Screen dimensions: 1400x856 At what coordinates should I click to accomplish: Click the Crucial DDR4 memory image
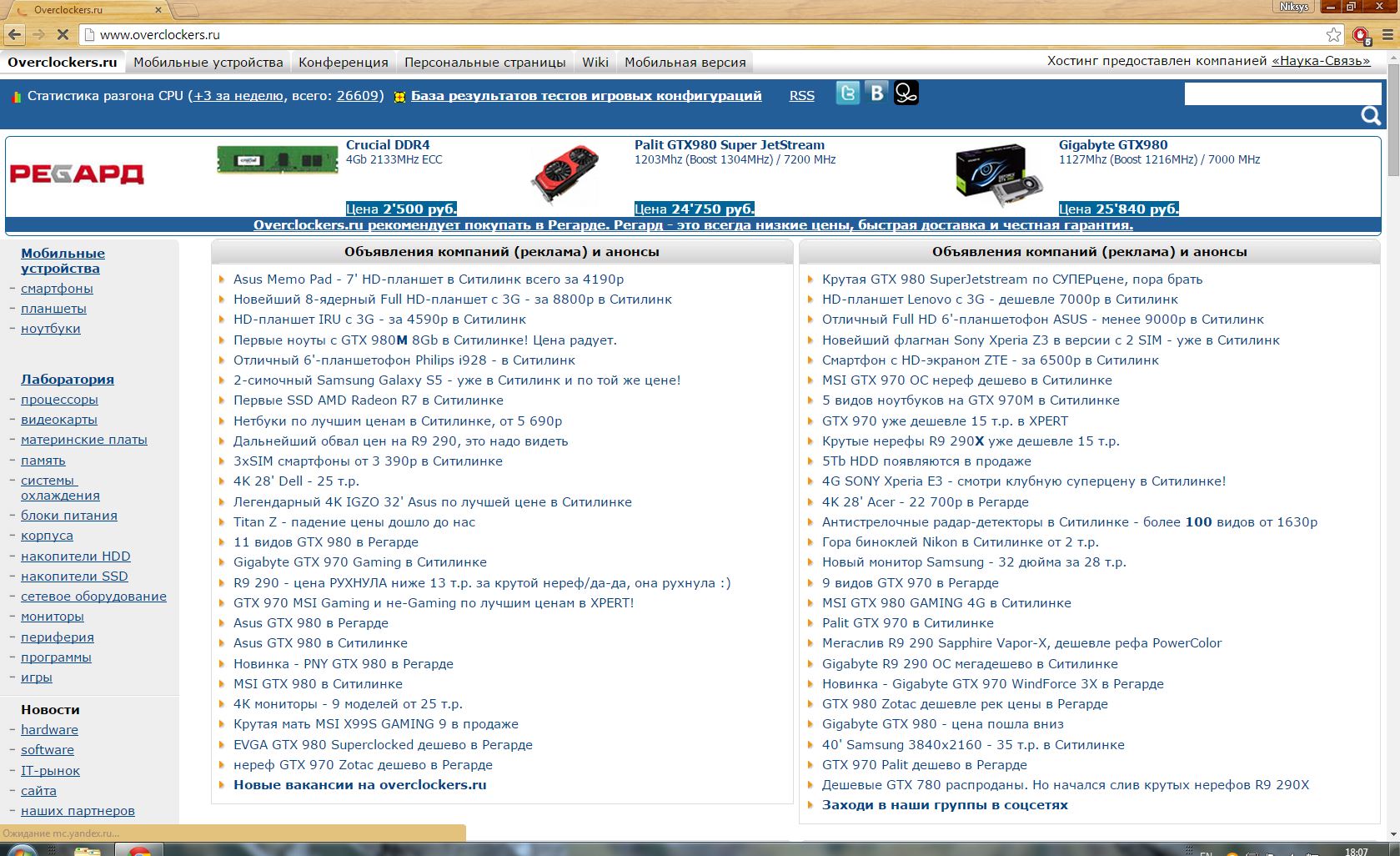pos(278,159)
